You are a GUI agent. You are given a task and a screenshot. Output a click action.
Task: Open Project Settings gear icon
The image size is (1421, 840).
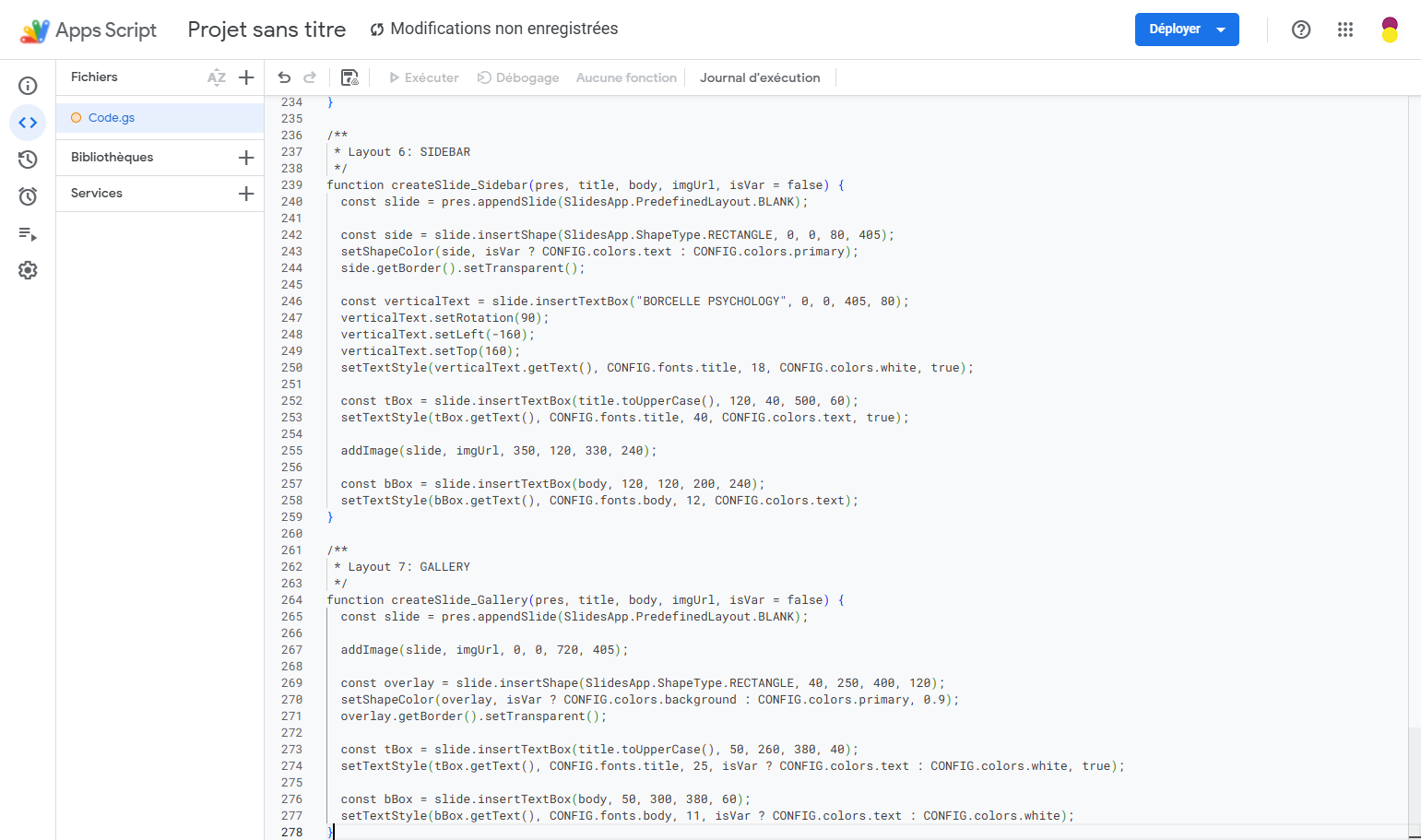pyautogui.click(x=28, y=270)
